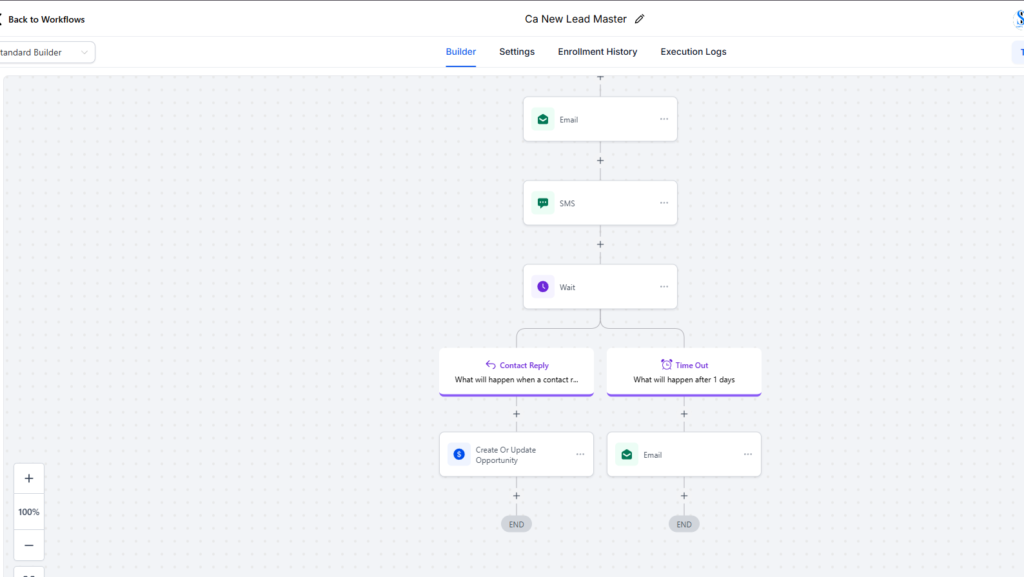Click the SMS chat bubble icon

543,203
